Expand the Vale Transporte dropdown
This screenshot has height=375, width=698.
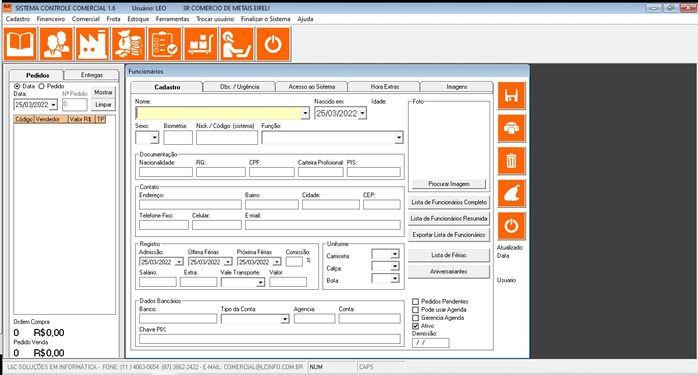pos(260,282)
